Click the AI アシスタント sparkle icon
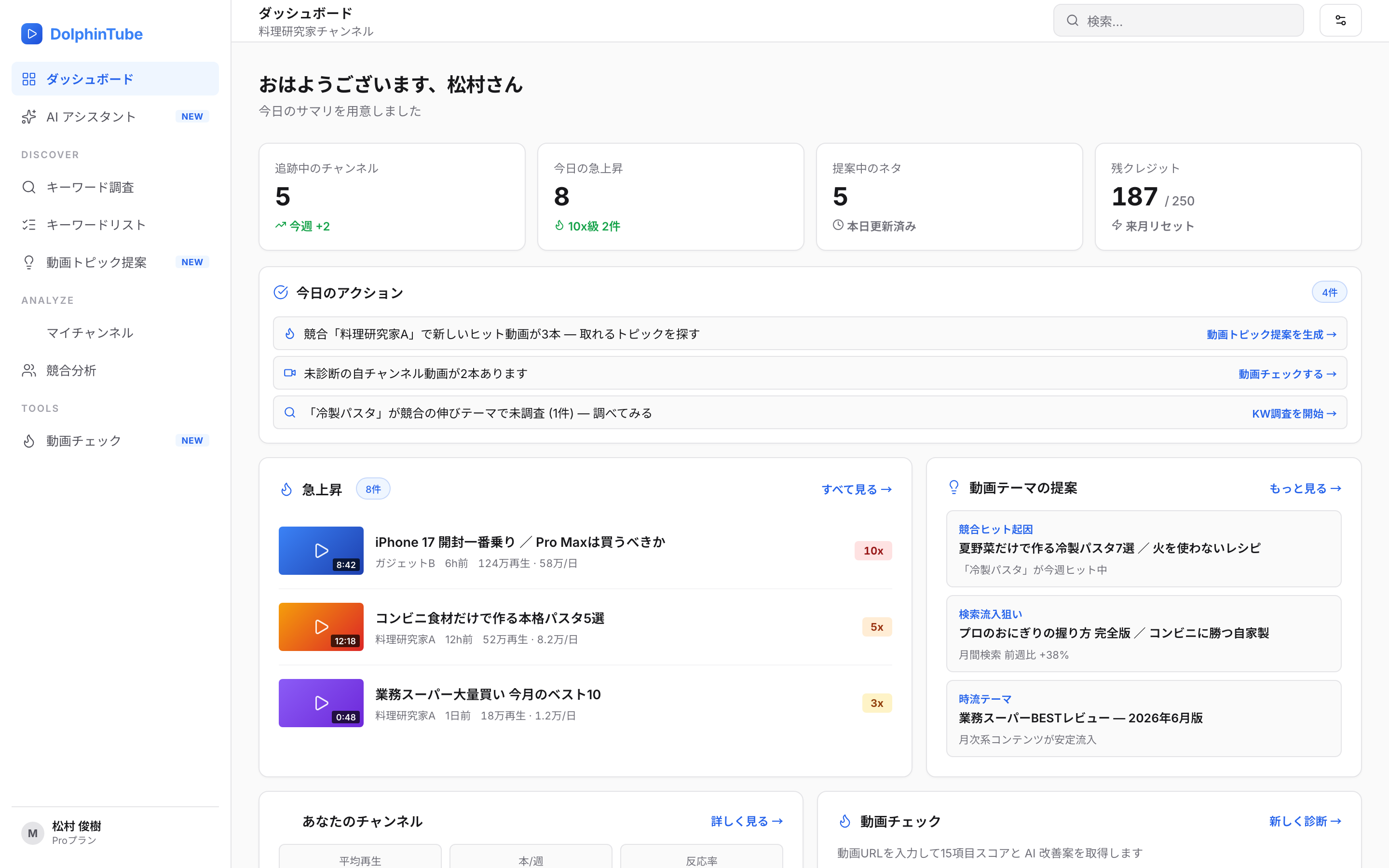Screen dimensions: 1389x868 pyautogui.click(x=29, y=117)
